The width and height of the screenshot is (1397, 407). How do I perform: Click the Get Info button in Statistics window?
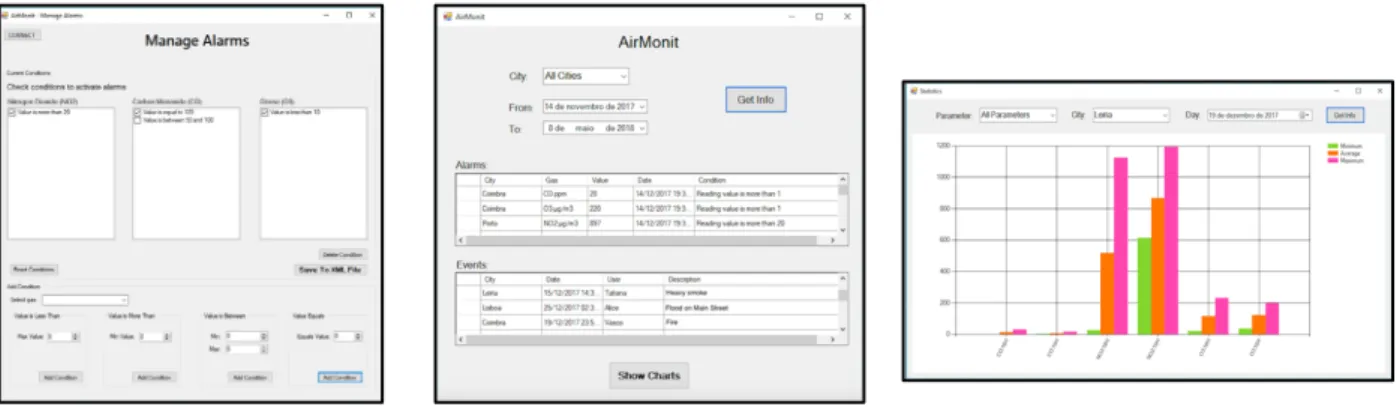[1346, 115]
